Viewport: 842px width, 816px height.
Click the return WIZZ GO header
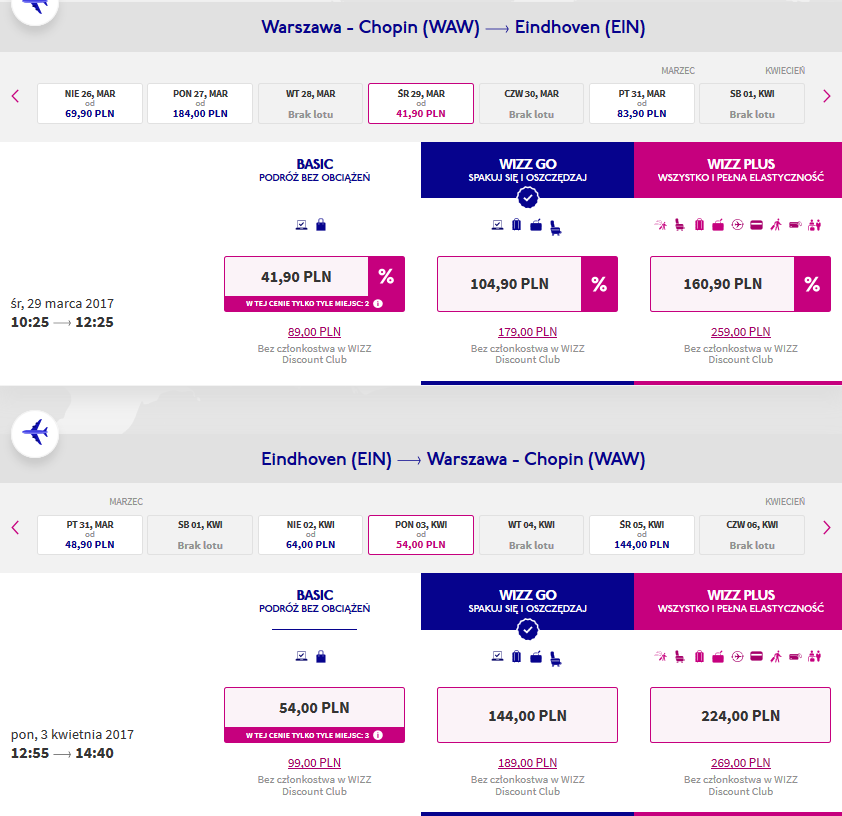point(527,601)
